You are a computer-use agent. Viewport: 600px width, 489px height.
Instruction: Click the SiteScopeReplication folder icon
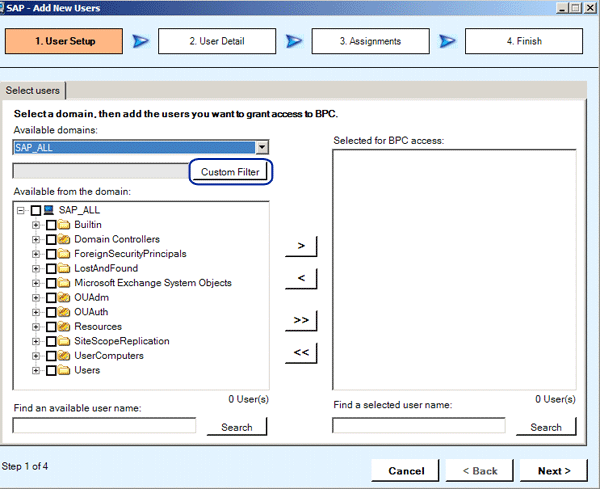[64, 341]
